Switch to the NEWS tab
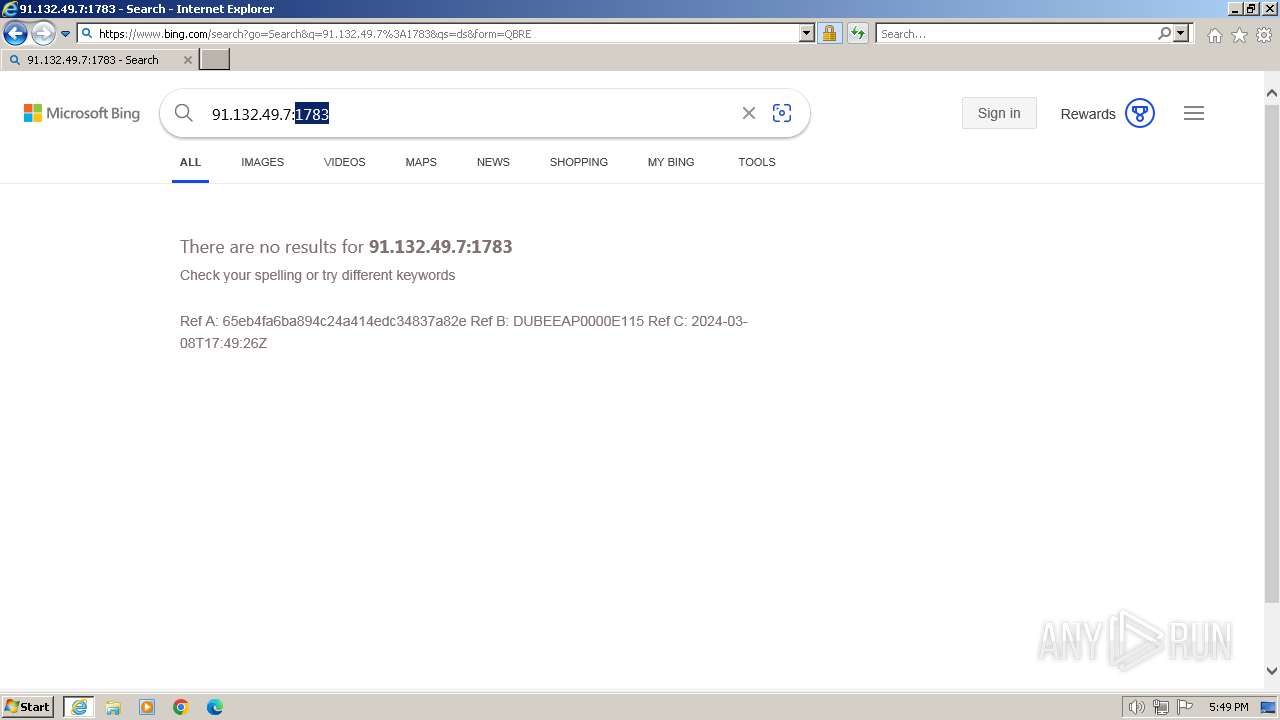The height and width of the screenshot is (720, 1280). tap(493, 162)
